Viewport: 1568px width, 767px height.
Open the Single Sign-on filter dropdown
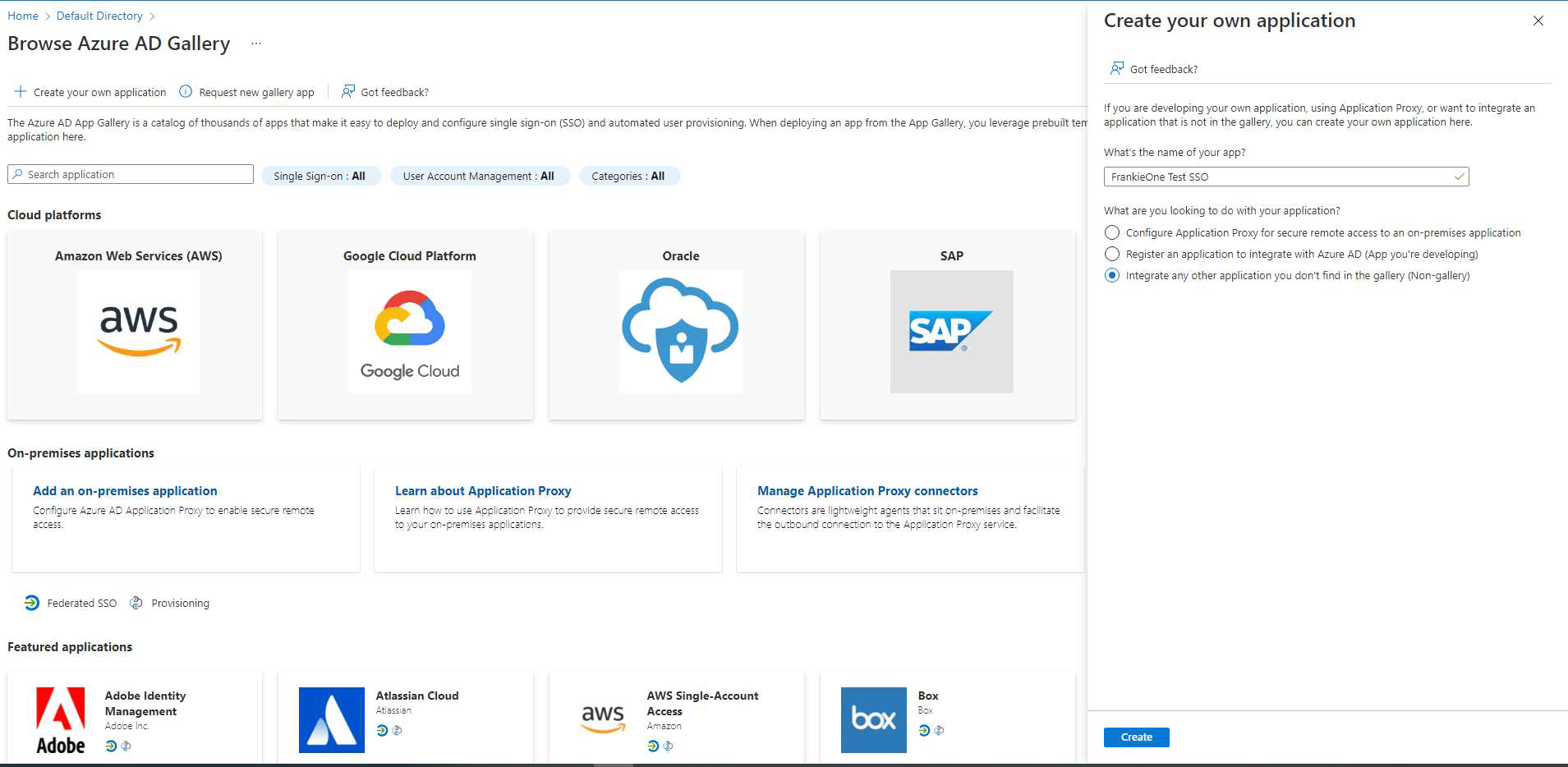pyautogui.click(x=321, y=175)
